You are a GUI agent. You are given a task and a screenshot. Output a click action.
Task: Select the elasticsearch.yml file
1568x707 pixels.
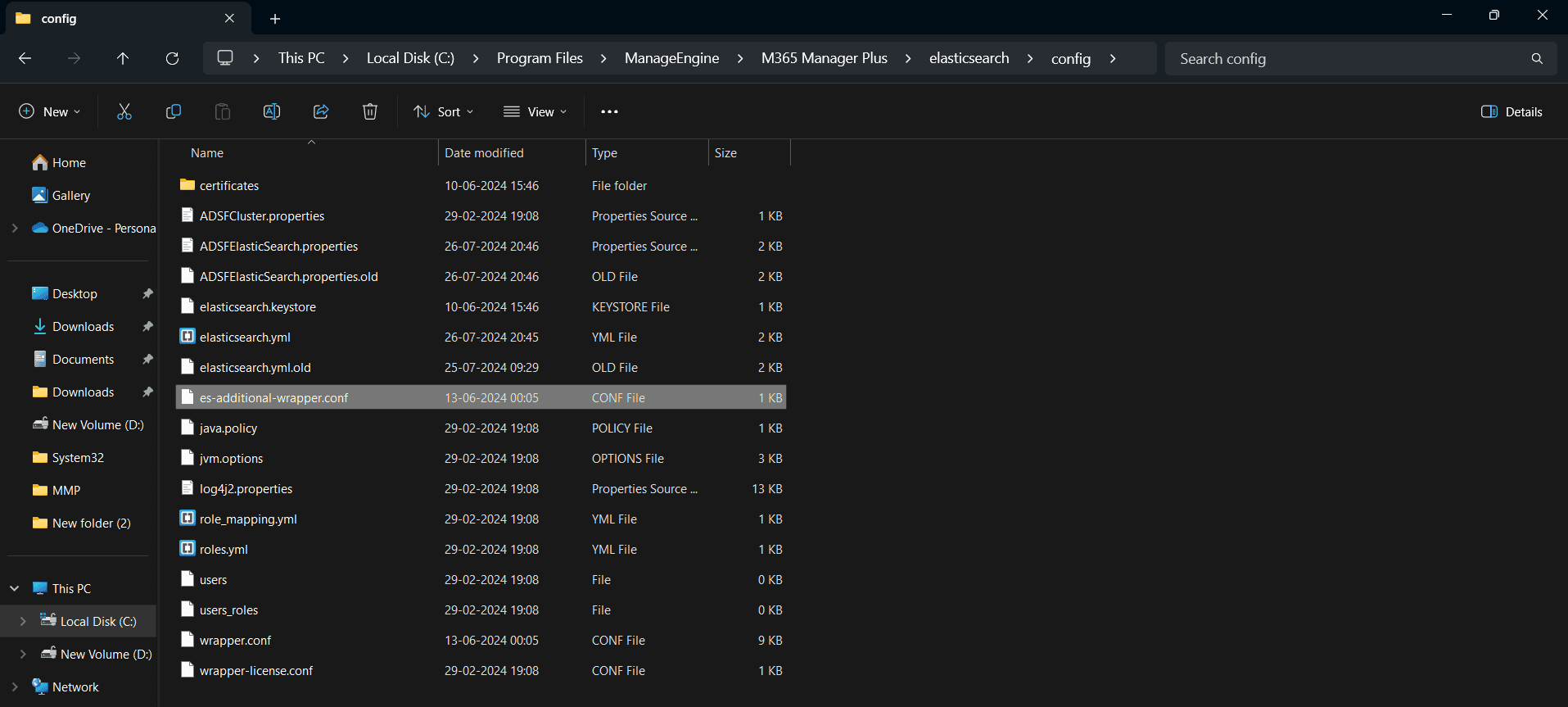pos(245,338)
